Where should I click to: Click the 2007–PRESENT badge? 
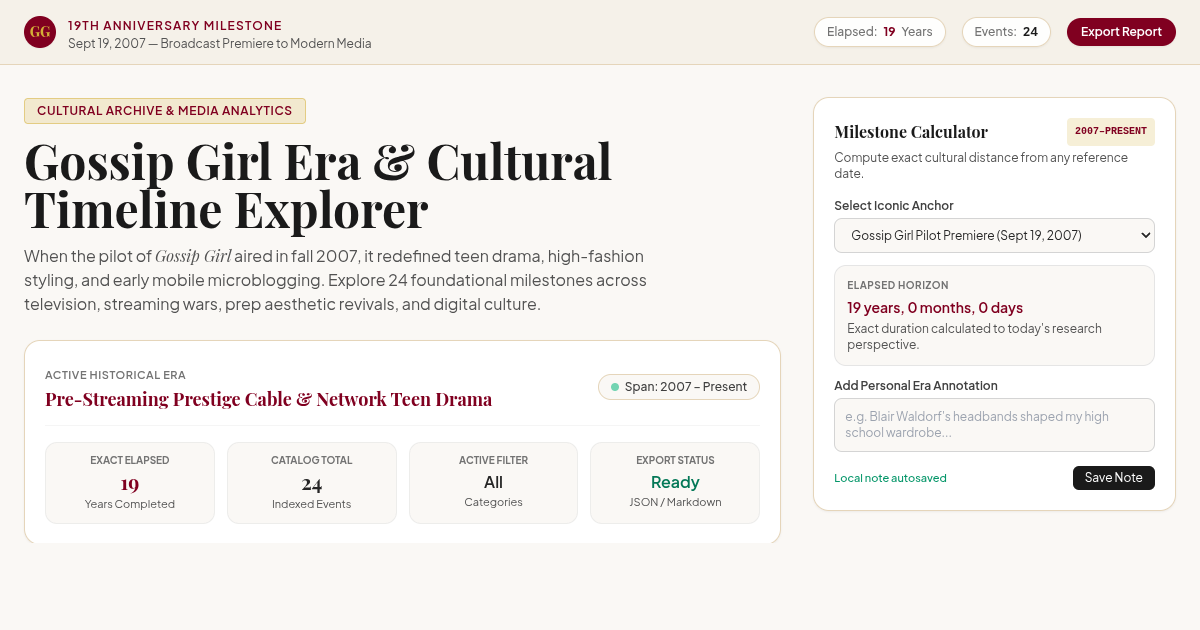tap(1110, 131)
